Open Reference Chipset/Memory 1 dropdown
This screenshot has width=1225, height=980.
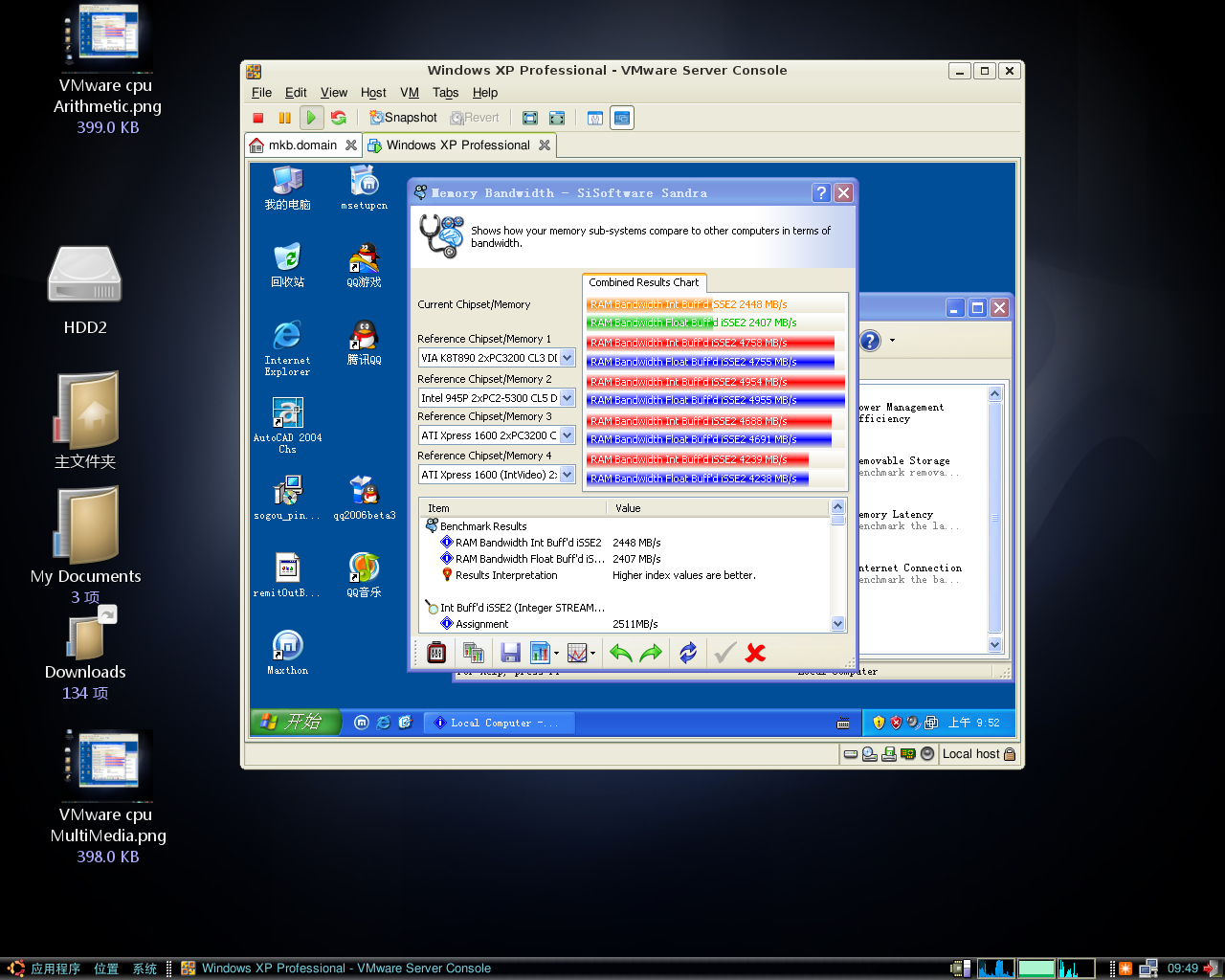pyautogui.click(x=567, y=358)
